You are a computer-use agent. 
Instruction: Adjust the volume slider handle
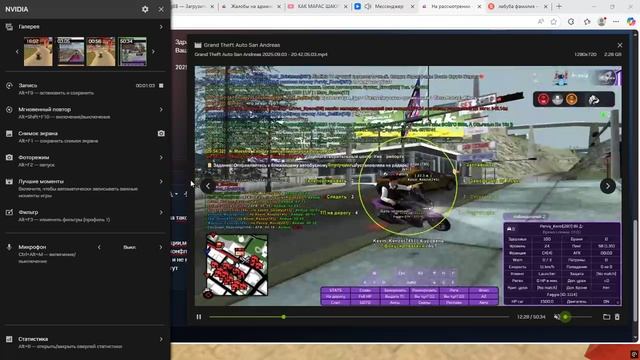(565, 317)
